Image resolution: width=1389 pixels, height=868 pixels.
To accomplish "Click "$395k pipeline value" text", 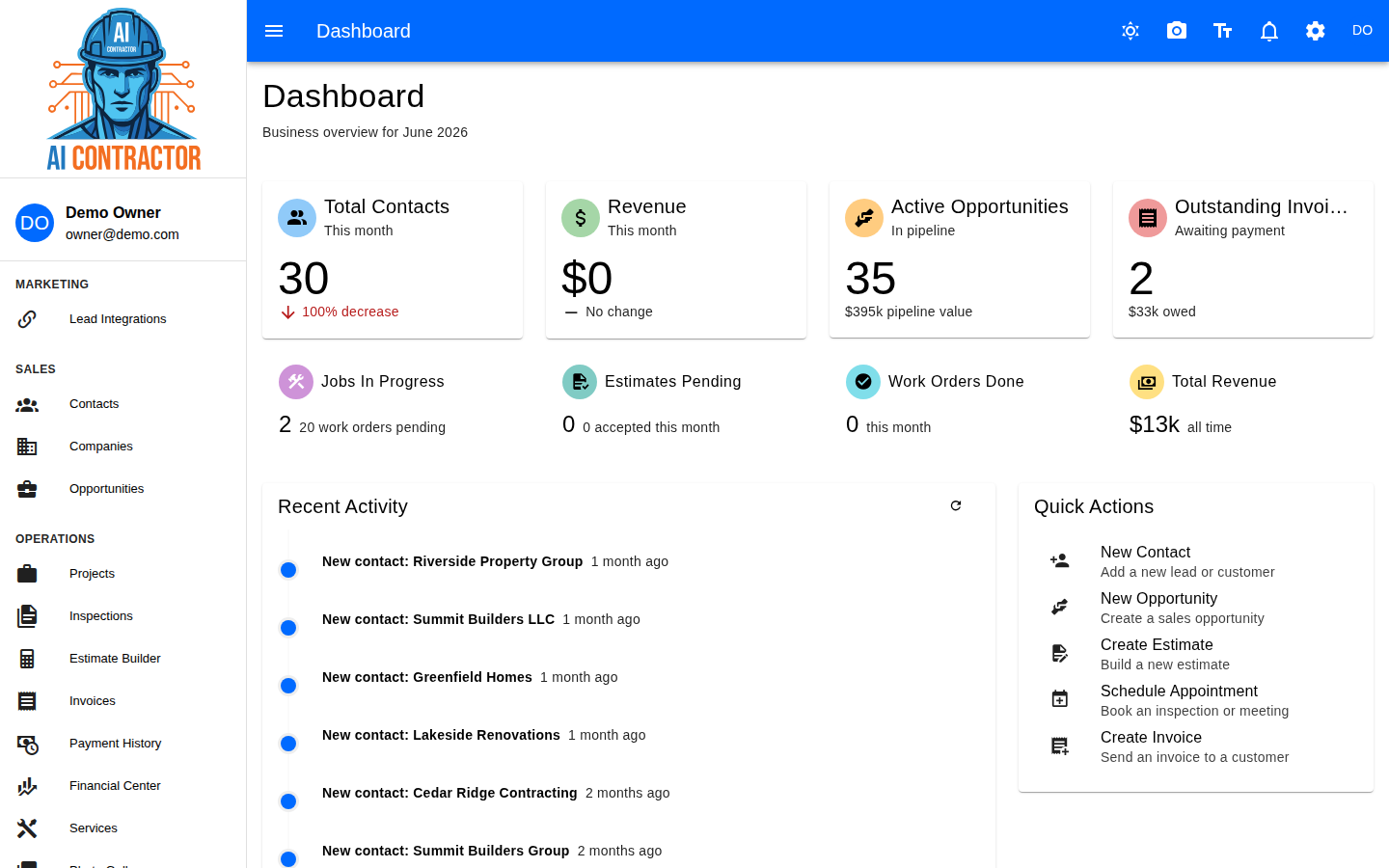I will click(x=909, y=312).
